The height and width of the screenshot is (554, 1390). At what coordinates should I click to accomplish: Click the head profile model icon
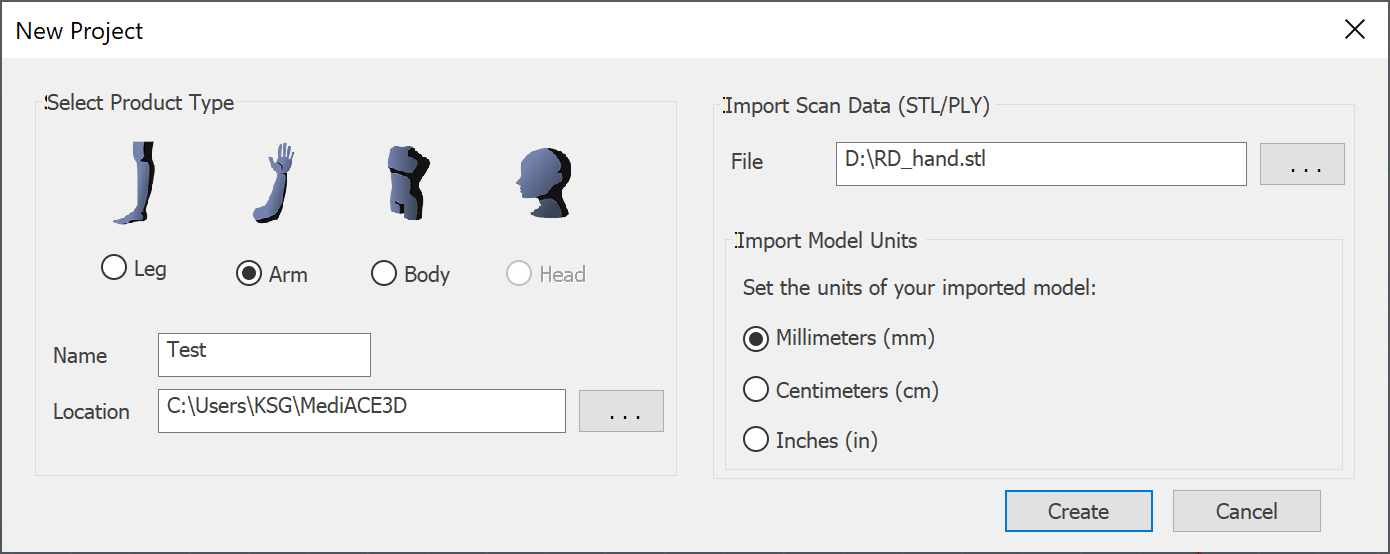(x=543, y=182)
